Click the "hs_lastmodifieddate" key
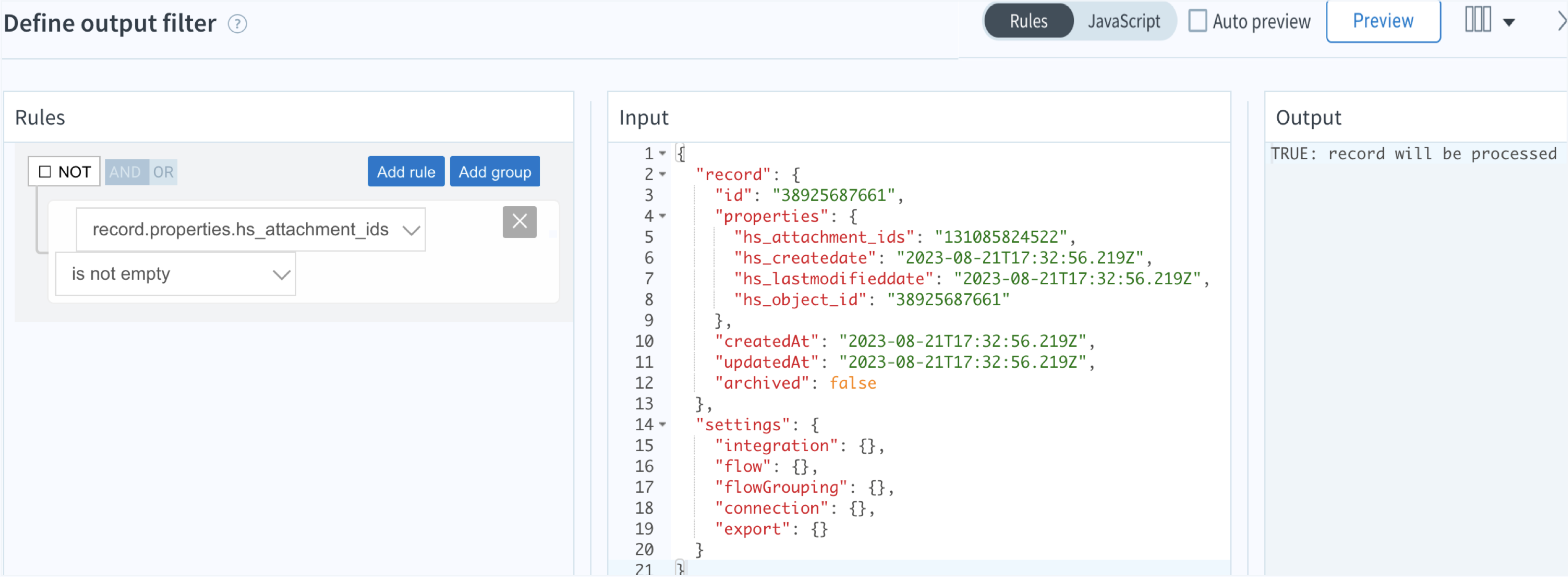1568x577 pixels. point(833,279)
